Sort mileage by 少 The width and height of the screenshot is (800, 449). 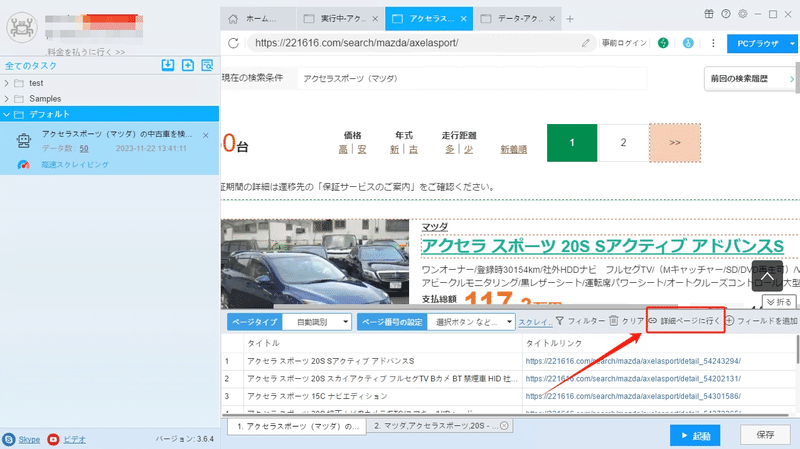[x=468, y=149]
